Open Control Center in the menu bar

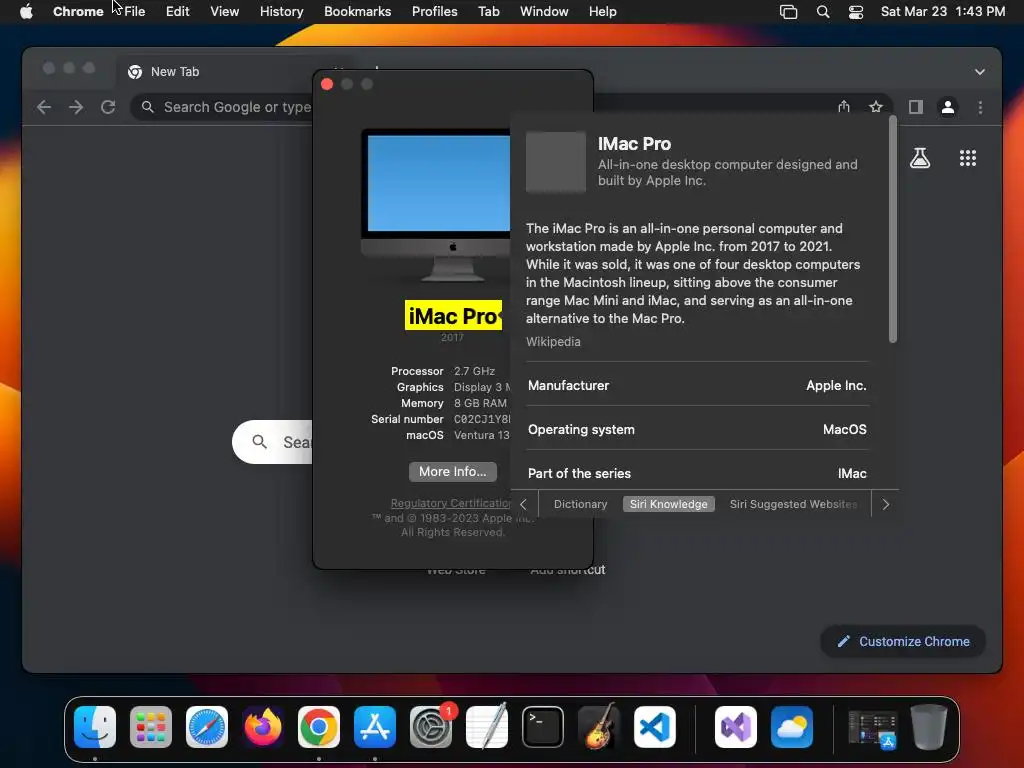pyautogui.click(x=856, y=12)
